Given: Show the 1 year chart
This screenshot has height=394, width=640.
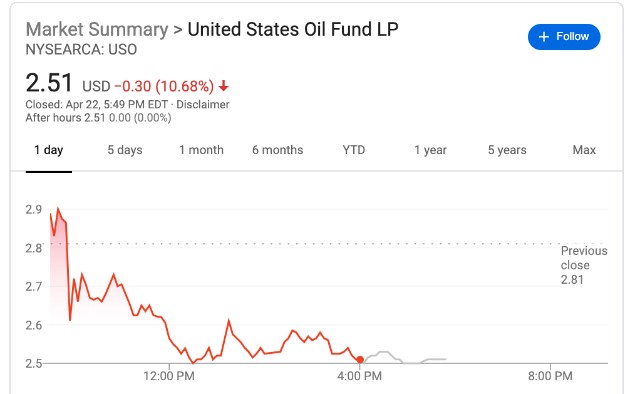Looking at the screenshot, I should click(x=430, y=150).
